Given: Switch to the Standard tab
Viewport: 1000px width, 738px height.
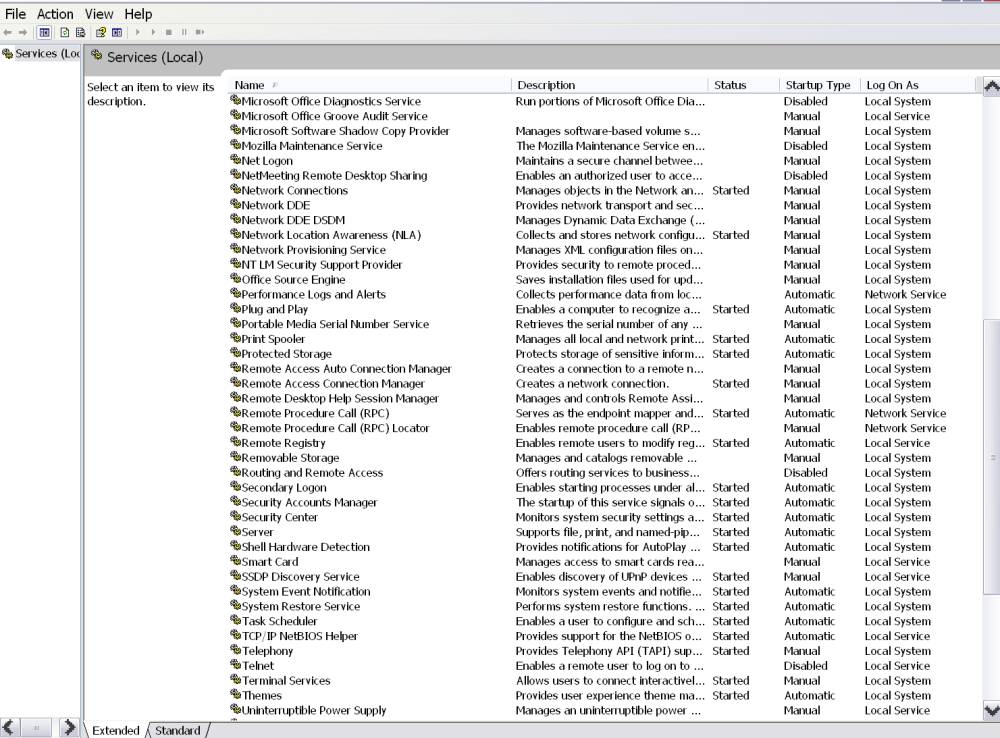Looking at the screenshot, I should pyautogui.click(x=177, y=730).
